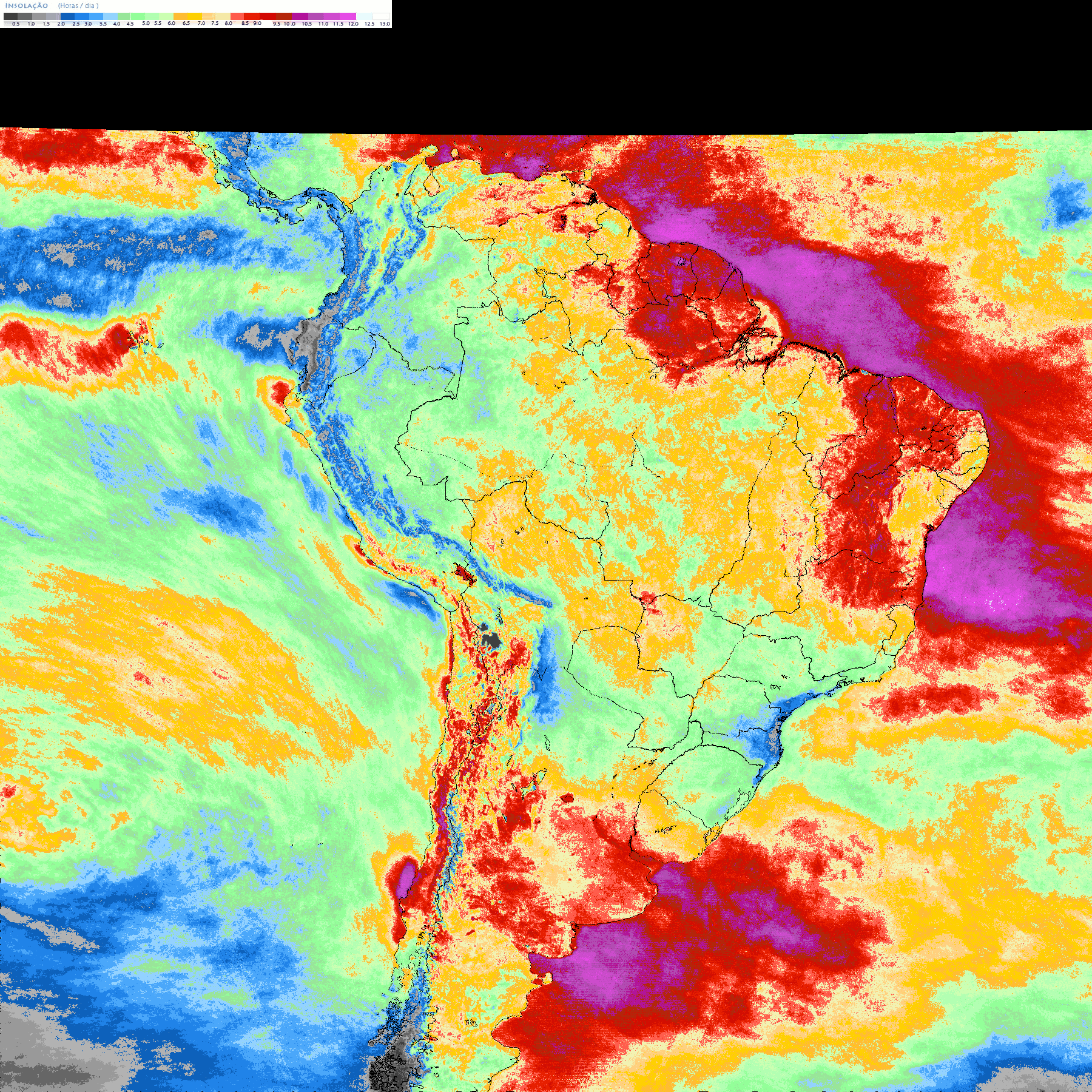Click the 4.0 legend value
Screen dimensions: 1092x1092
coord(116,24)
